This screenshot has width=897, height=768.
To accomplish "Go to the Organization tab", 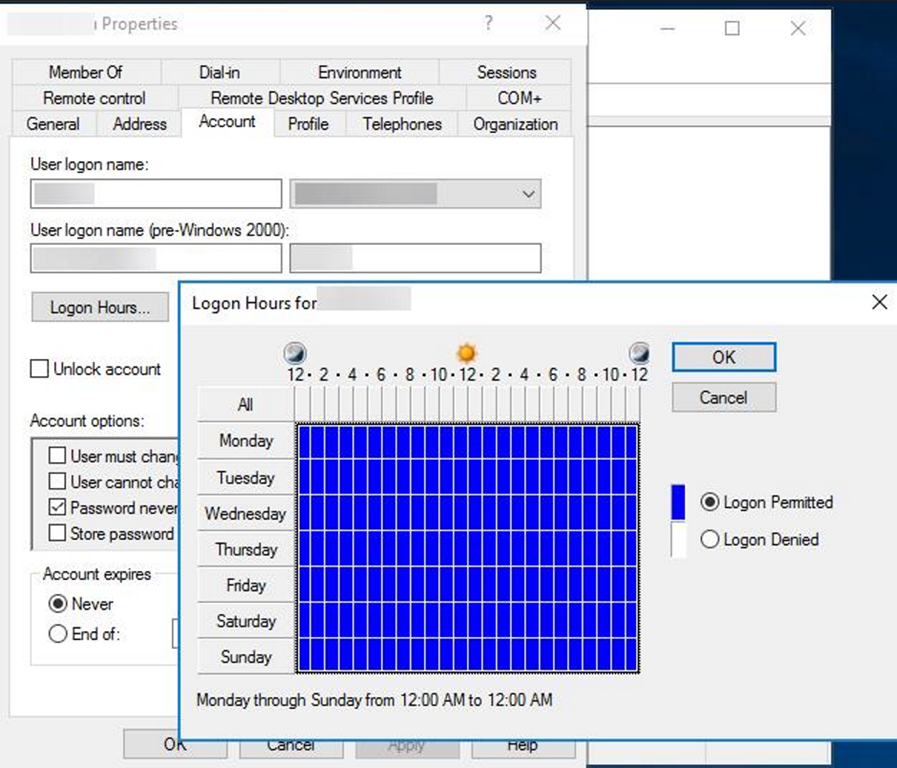I will (x=515, y=124).
